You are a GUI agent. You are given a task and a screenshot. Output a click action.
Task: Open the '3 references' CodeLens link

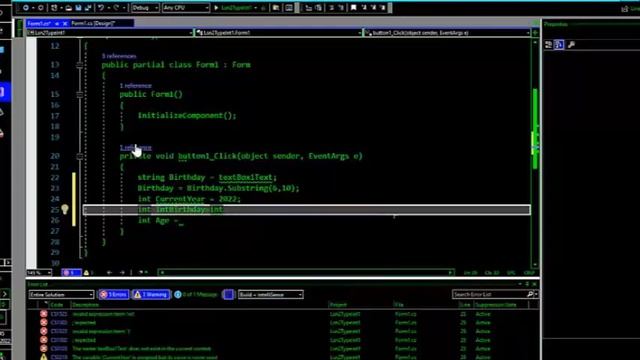(119, 56)
